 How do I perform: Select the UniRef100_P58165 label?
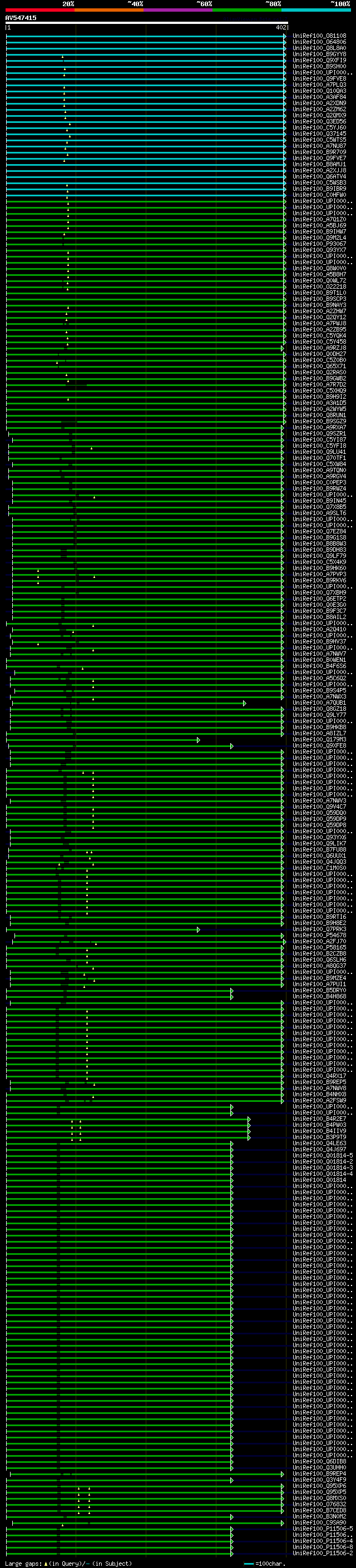(319, 947)
